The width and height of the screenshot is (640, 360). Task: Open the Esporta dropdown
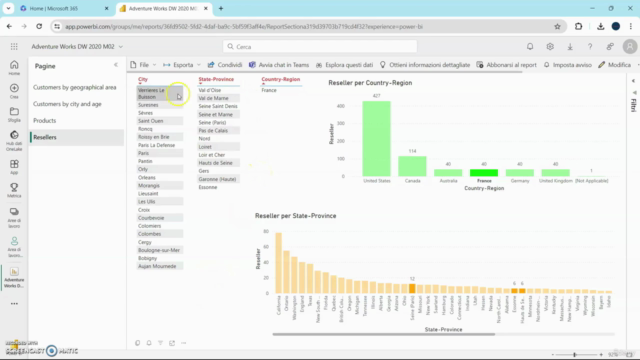pyautogui.click(x=182, y=65)
